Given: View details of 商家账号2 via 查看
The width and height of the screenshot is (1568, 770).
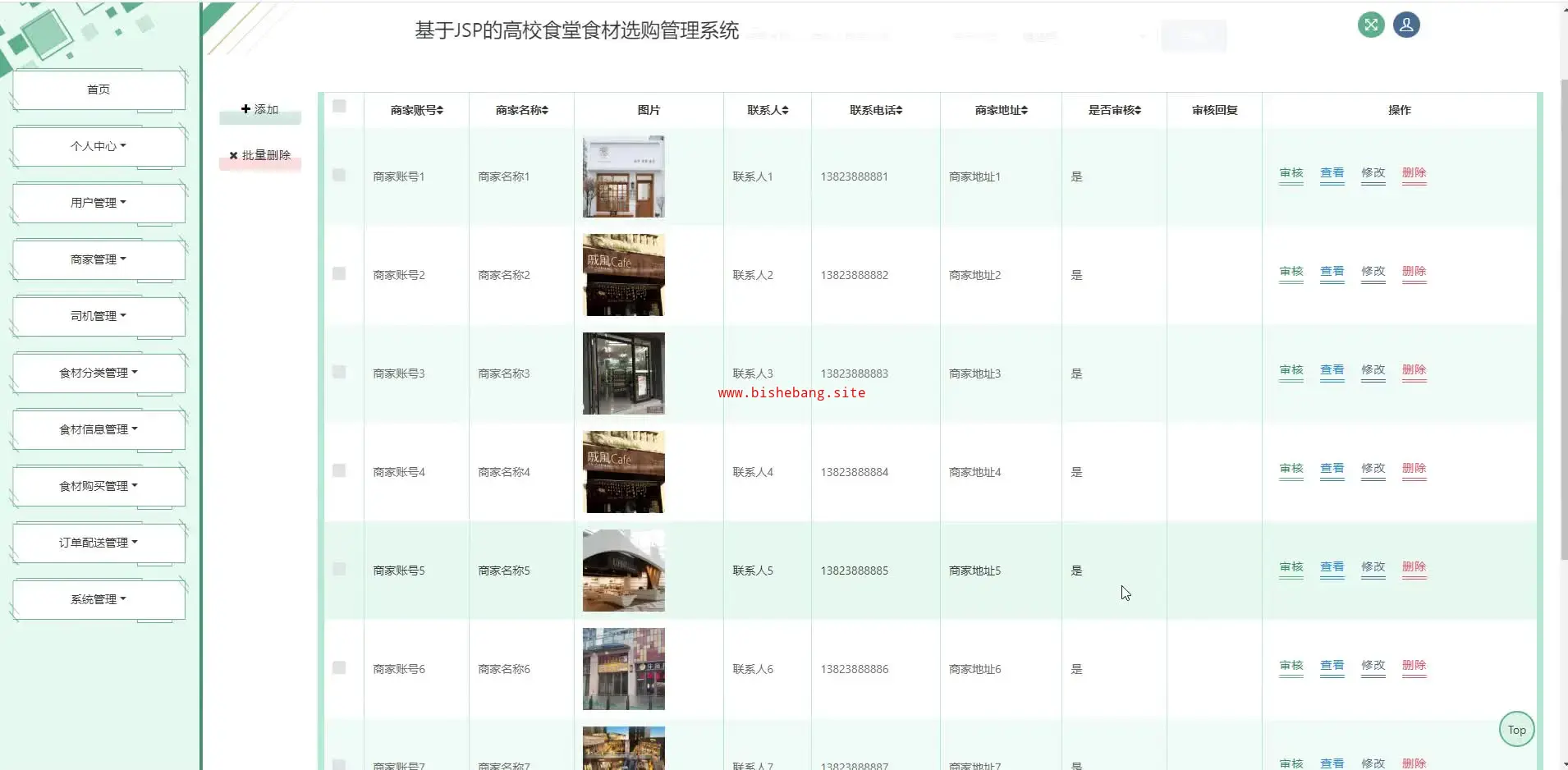Looking at the screenshot, I should (x=1332, y=272).
